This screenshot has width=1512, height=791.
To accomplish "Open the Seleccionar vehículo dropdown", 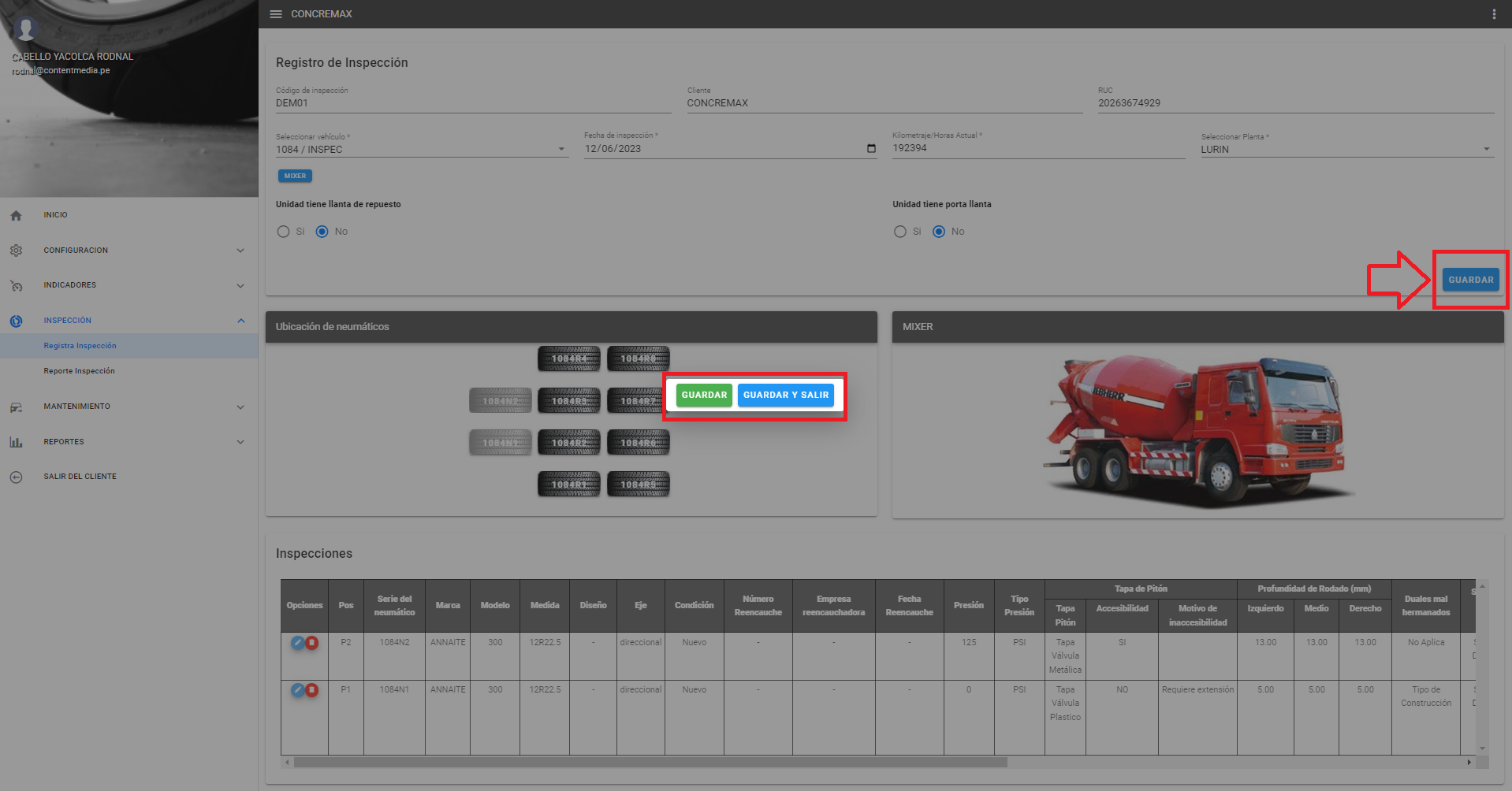I will (x=422, y=149).
